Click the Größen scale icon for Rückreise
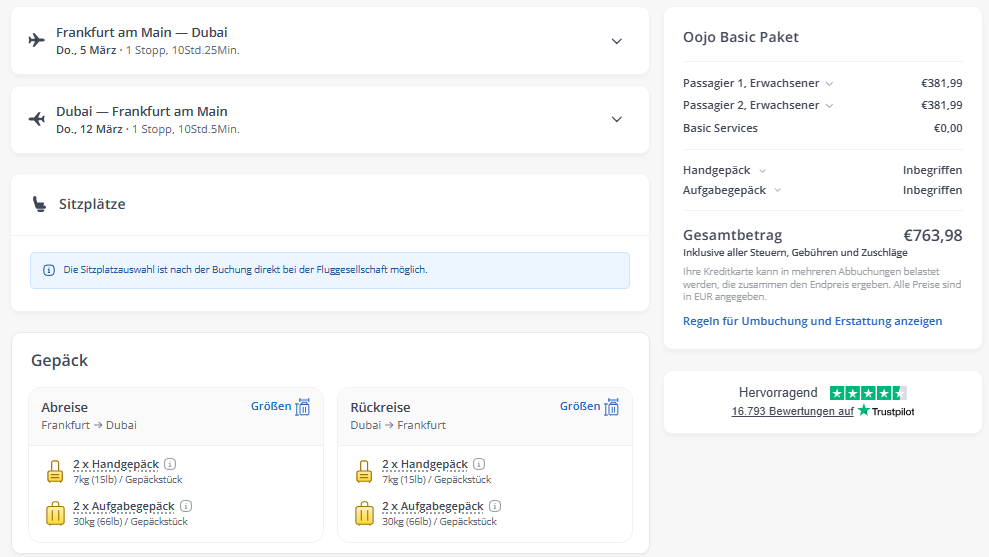Image resolution: width=989 pixels, height=557 pixels. point(612,407)
